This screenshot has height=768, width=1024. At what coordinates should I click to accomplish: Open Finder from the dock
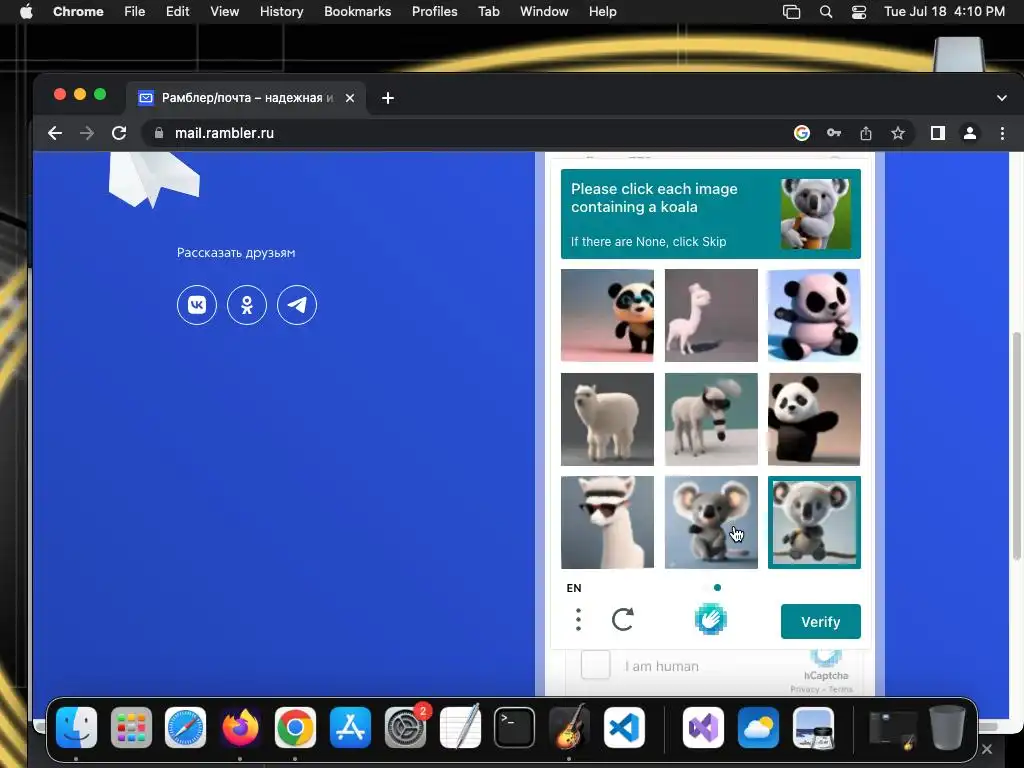click(x=76, y=728)
